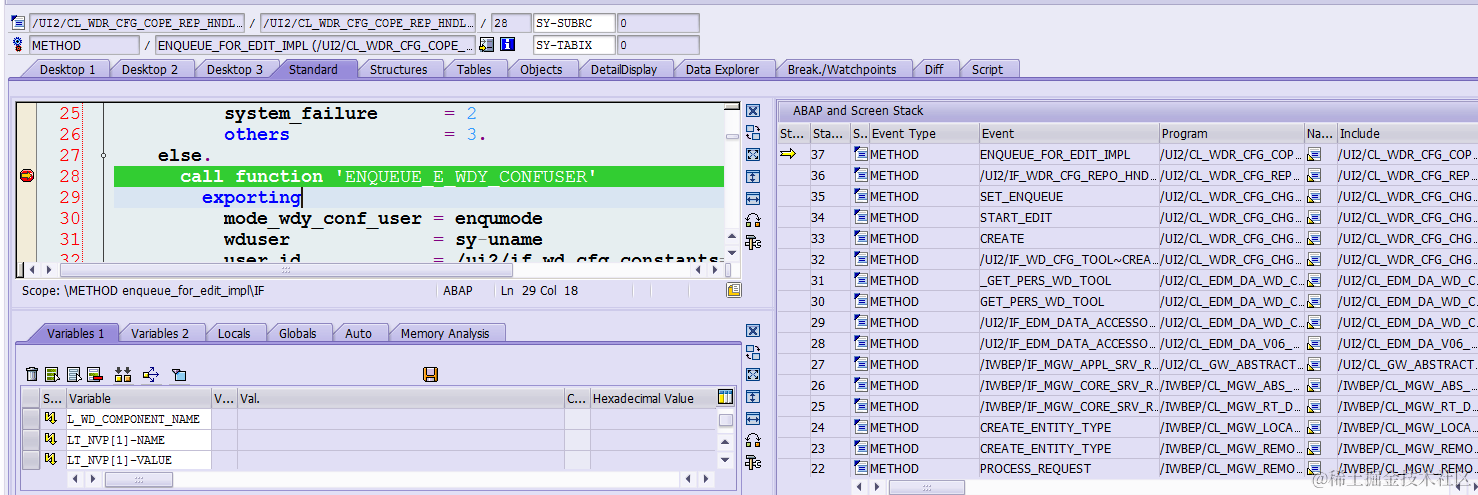
Task: Click the save layout floppy disk icon
Action: coord(431,374)
